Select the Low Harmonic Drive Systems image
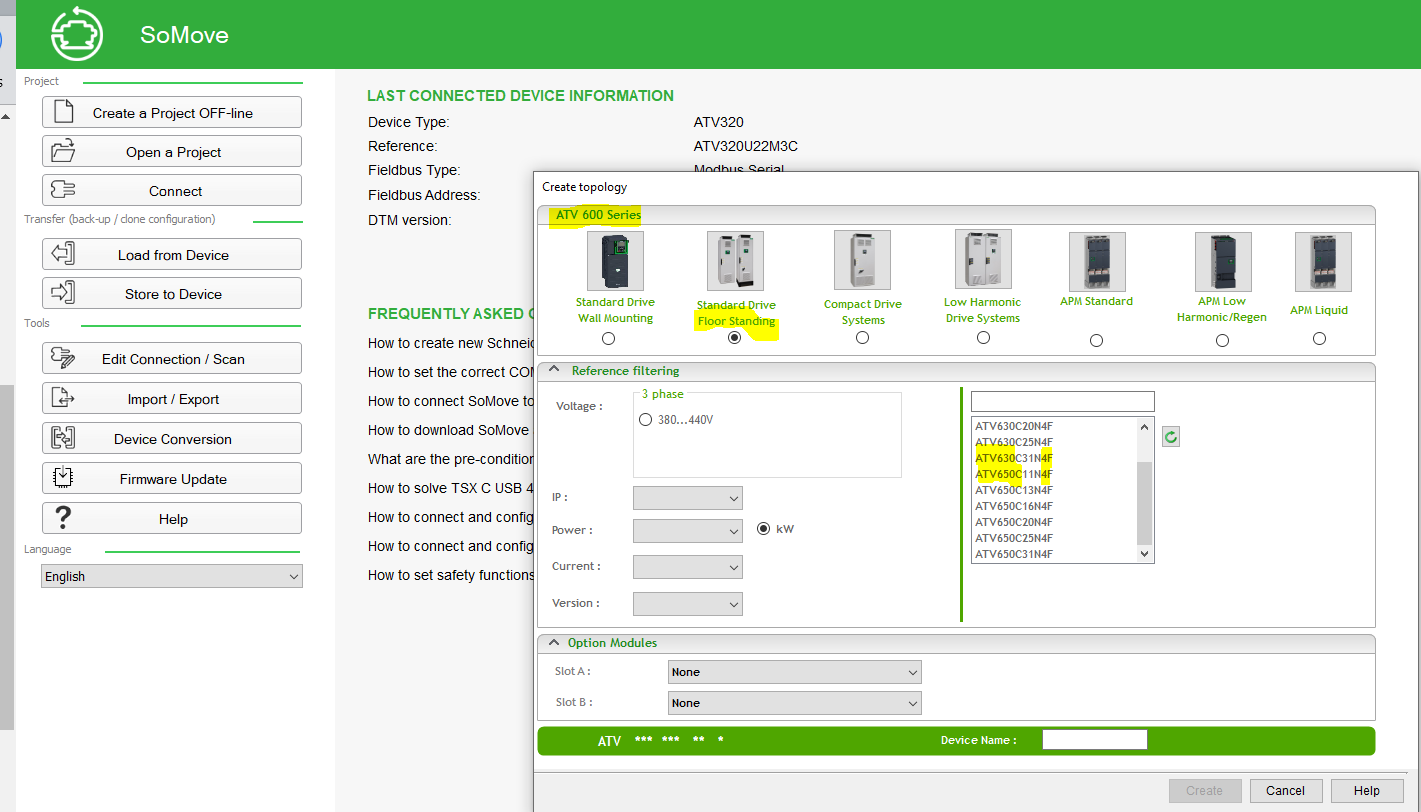1421x812 pixels. tap(983, 259)
